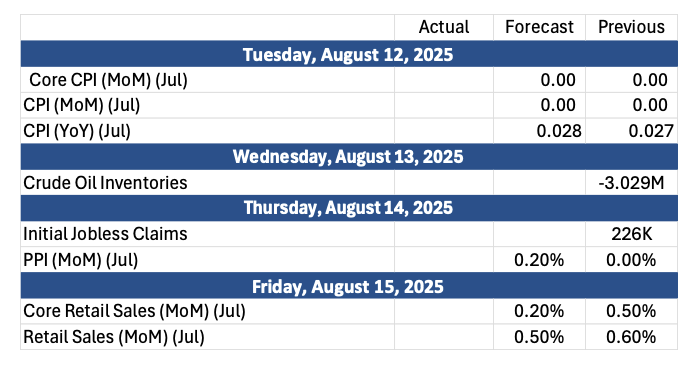Image resolution: width=690 pixels, height=366 pixels.
Task: Click the -3.029M previous value cell
Action: [631, 183]
